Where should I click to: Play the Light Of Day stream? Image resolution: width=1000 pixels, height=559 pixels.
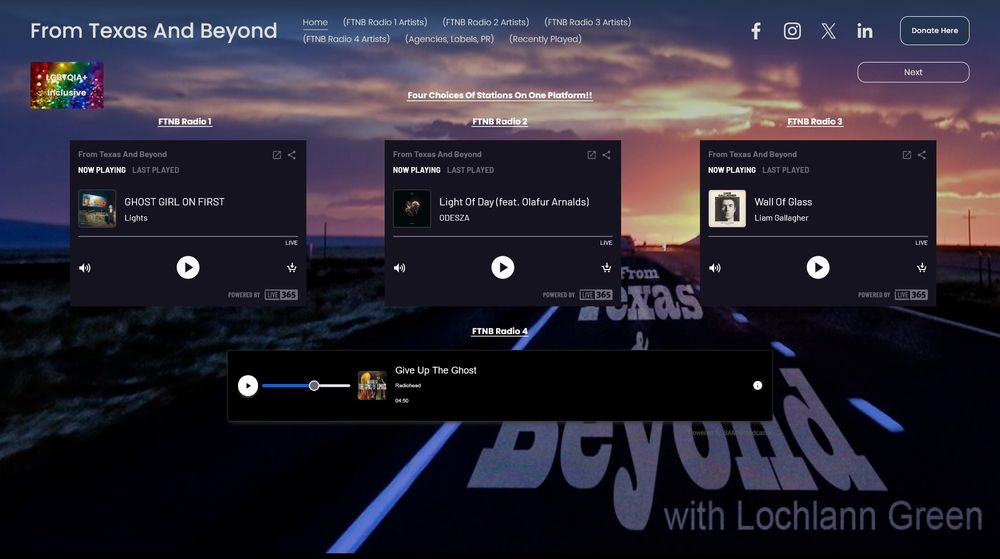503,268
